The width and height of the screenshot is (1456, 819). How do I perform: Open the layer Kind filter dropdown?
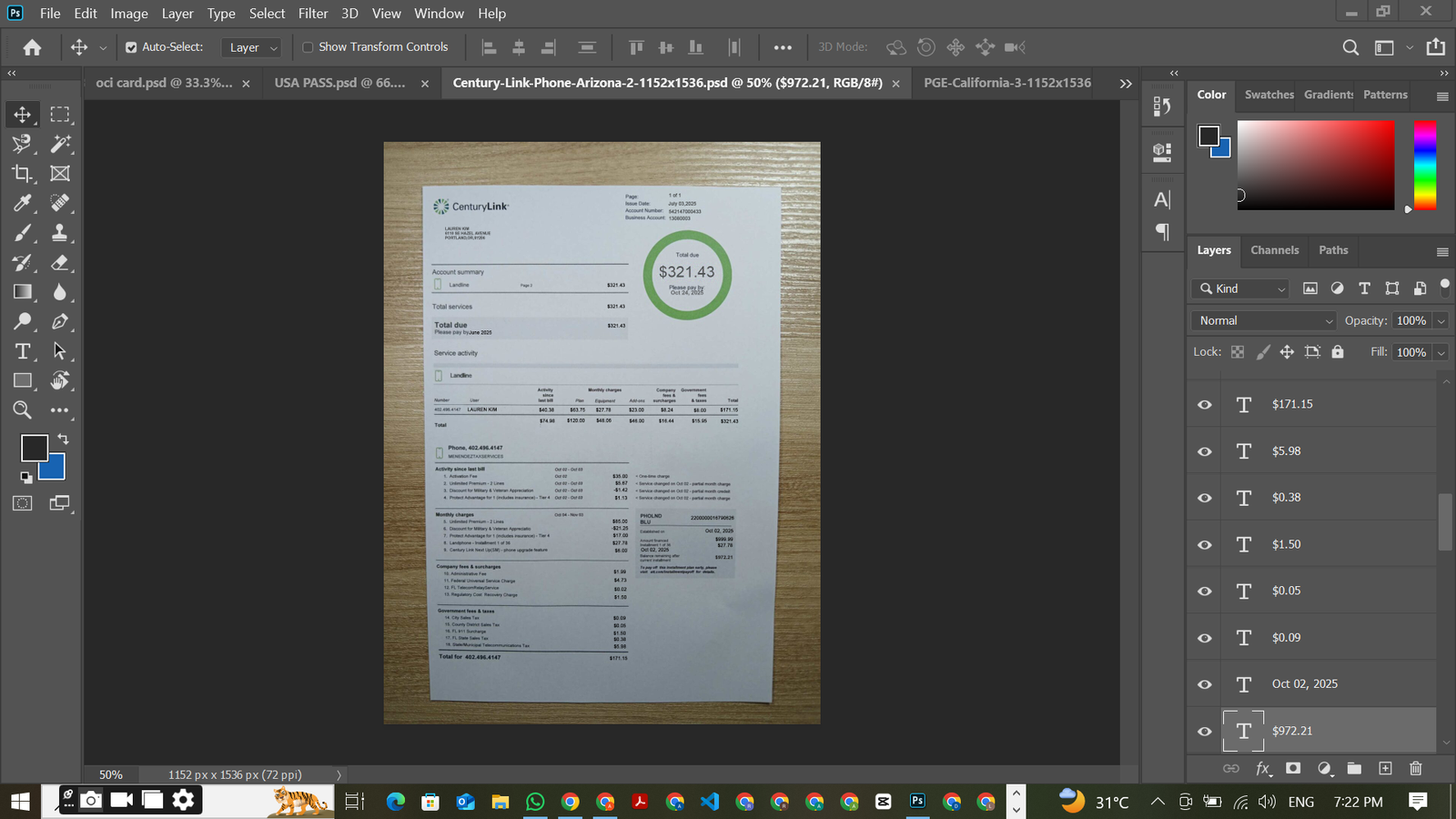[1241, 288]
